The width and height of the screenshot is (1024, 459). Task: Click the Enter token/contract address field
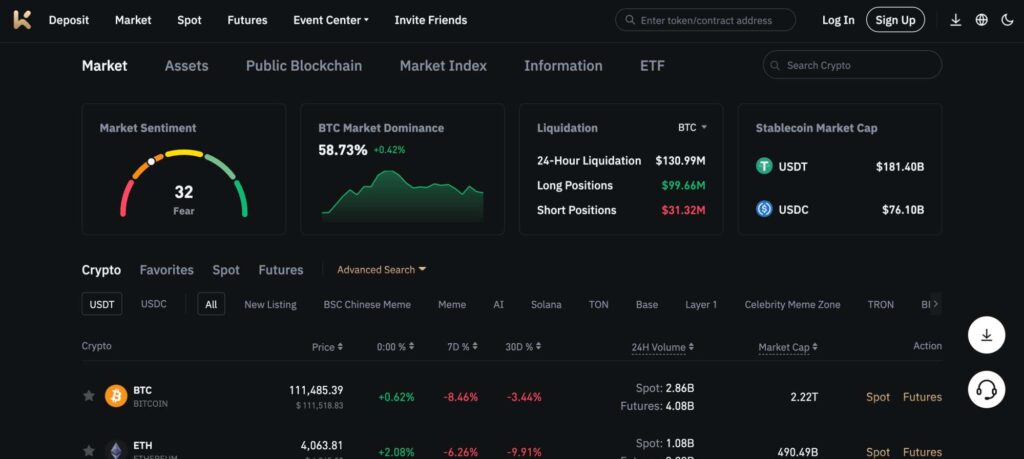[x=705, y=20]
